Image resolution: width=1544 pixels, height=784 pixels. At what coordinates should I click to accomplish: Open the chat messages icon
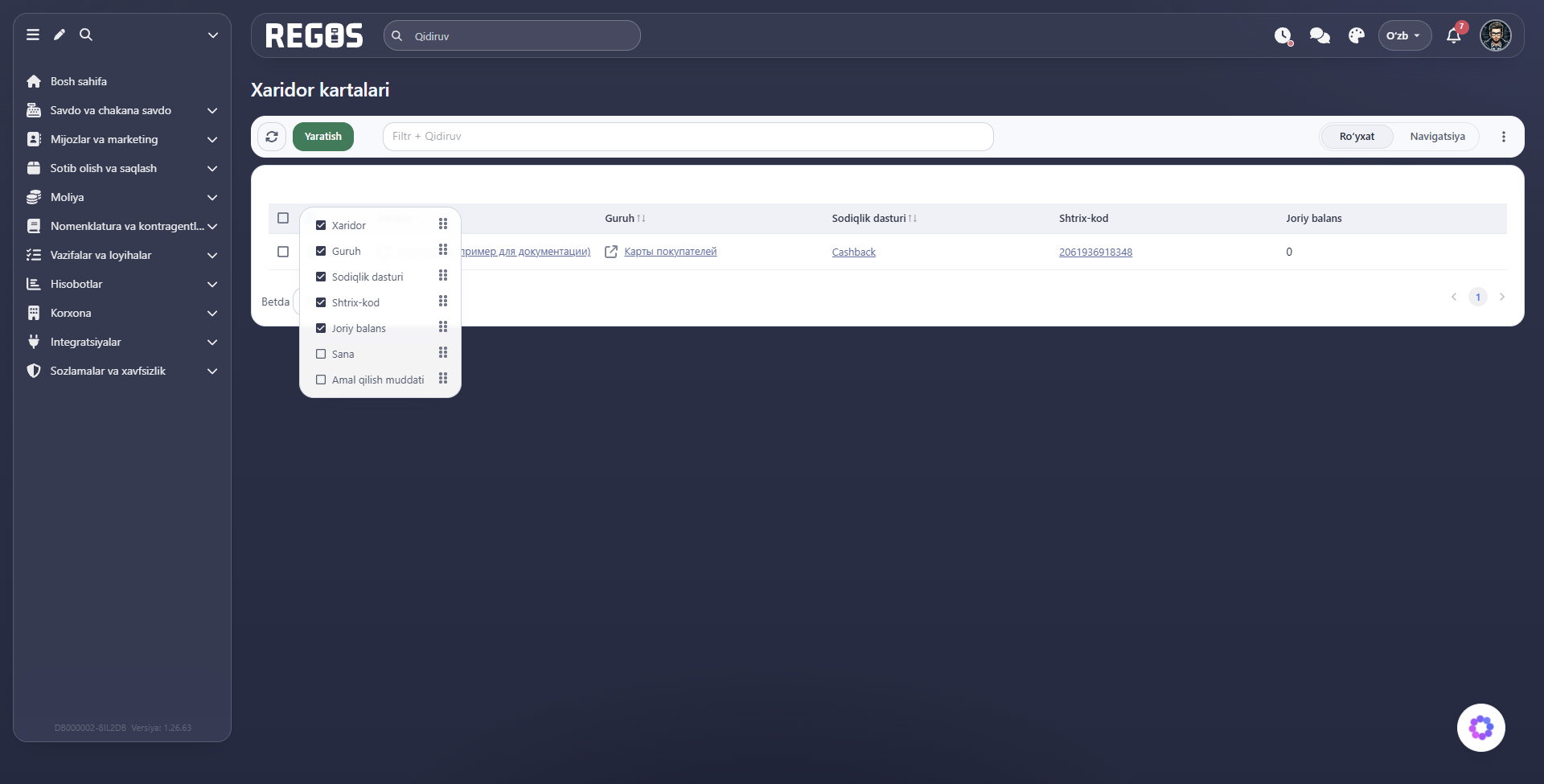click(x=1320, y=35)
